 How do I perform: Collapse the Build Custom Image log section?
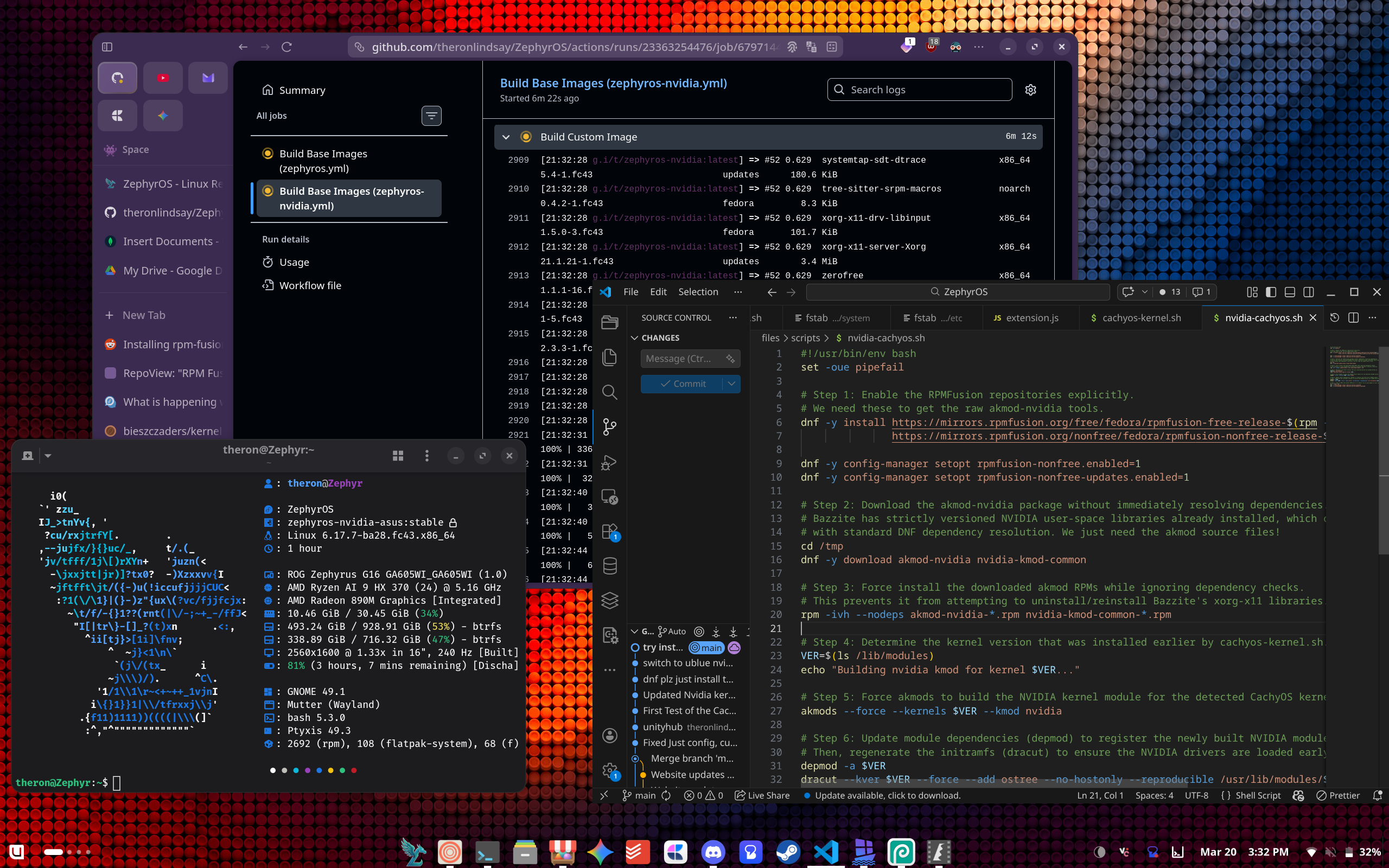(506, 137)
